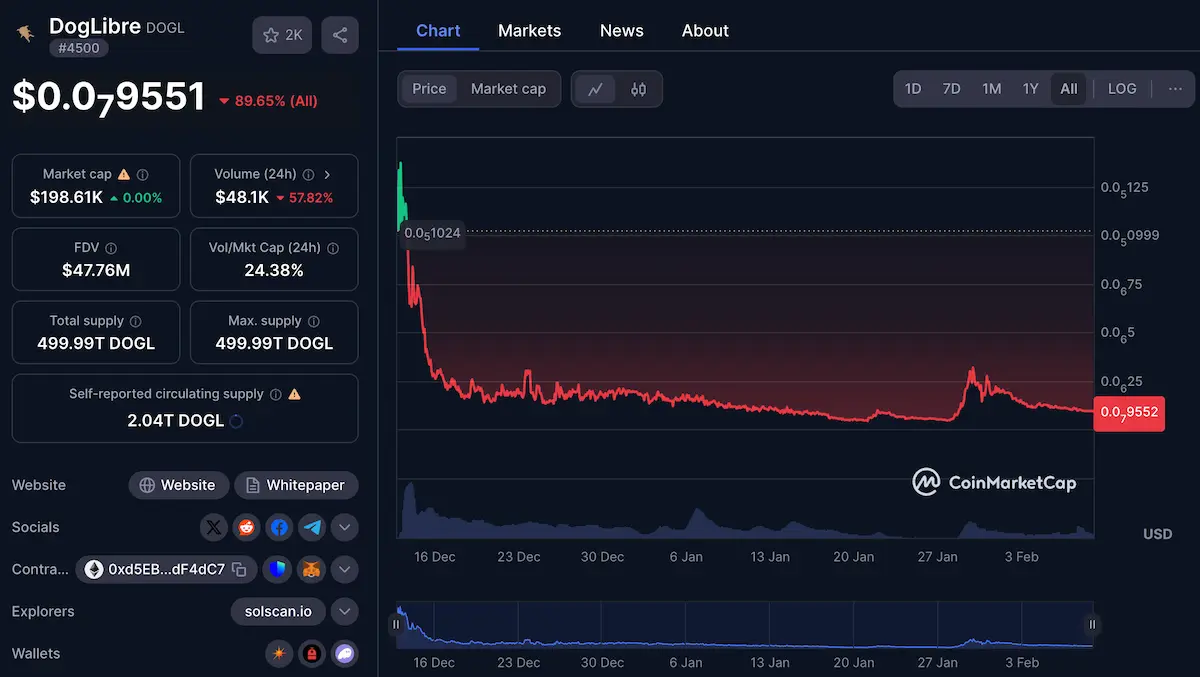Add DogLibre to watchlist via star 2K
1200x677 pixels.
coord(282,35)
